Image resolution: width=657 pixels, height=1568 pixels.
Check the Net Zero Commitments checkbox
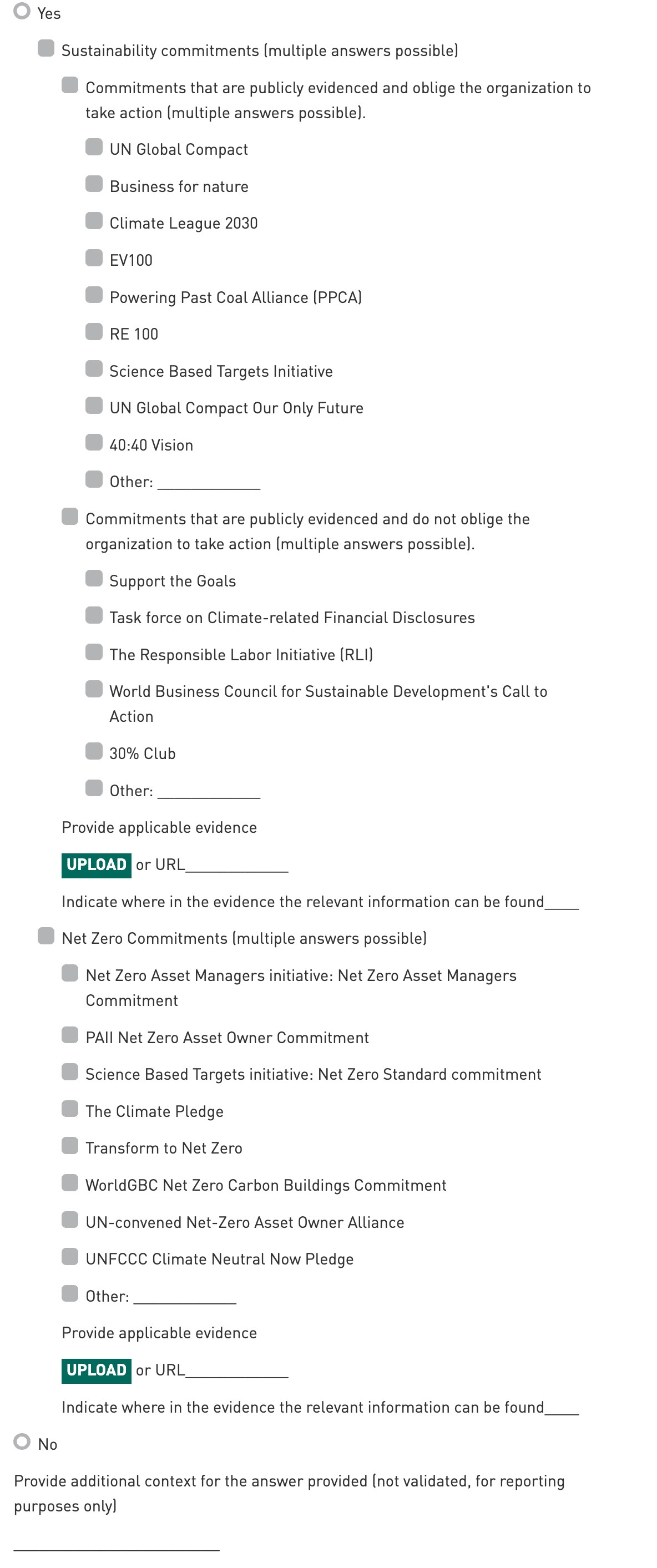pos(46,936)
